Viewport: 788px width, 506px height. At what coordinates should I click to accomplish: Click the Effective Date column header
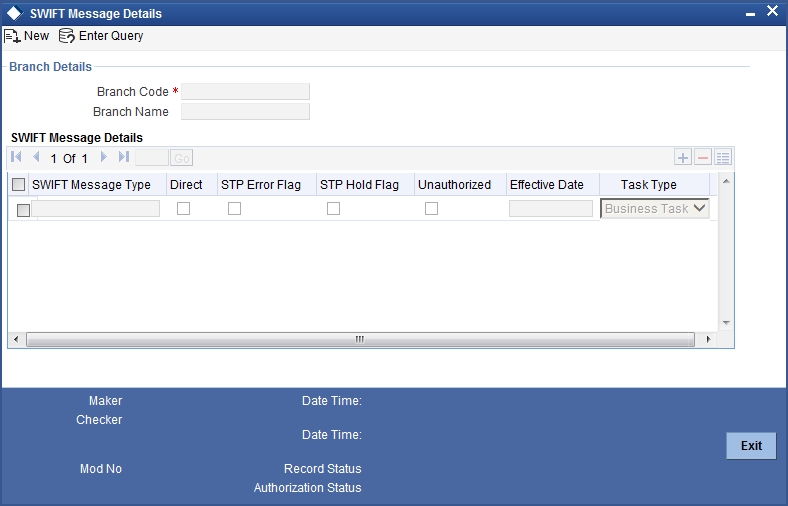click(547, 184)
